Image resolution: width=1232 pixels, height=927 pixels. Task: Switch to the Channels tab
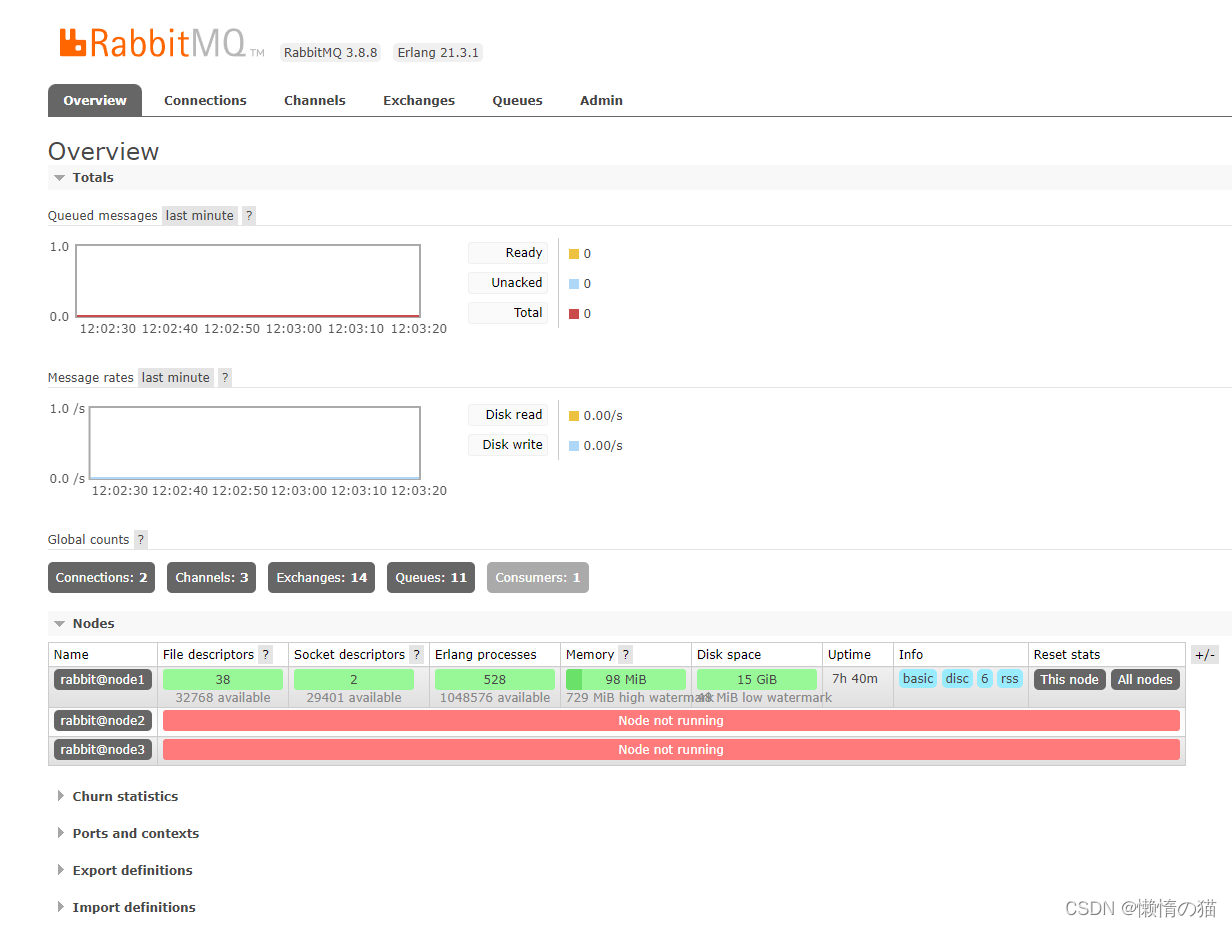point(315,100)
